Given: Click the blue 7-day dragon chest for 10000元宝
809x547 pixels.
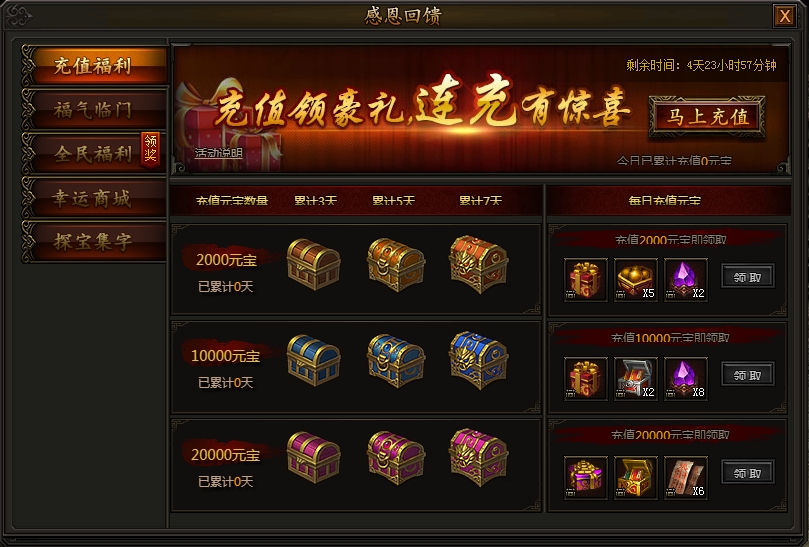Looking at the screenshot, I should pos(479,360).
